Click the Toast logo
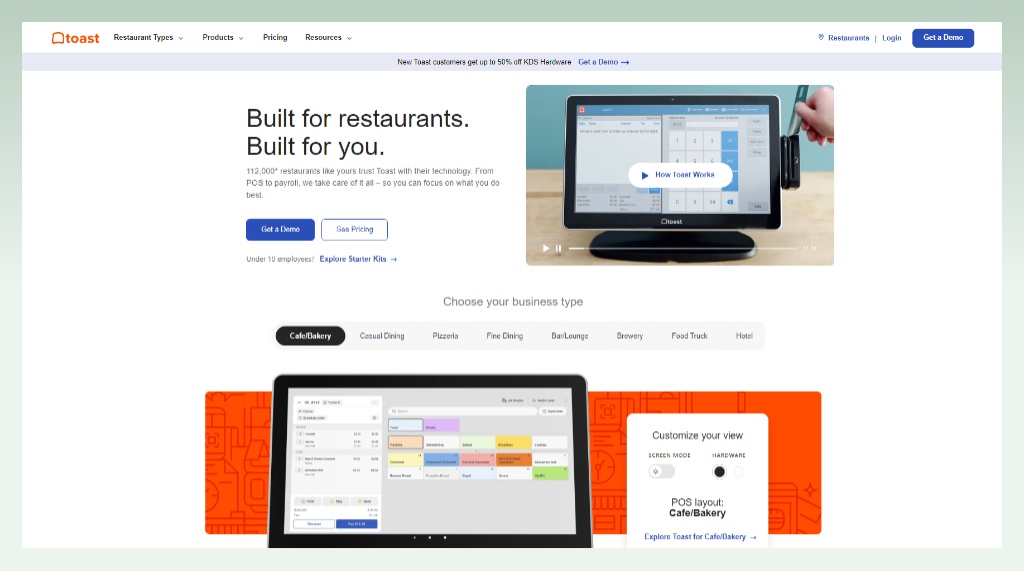 click(76, 38)
